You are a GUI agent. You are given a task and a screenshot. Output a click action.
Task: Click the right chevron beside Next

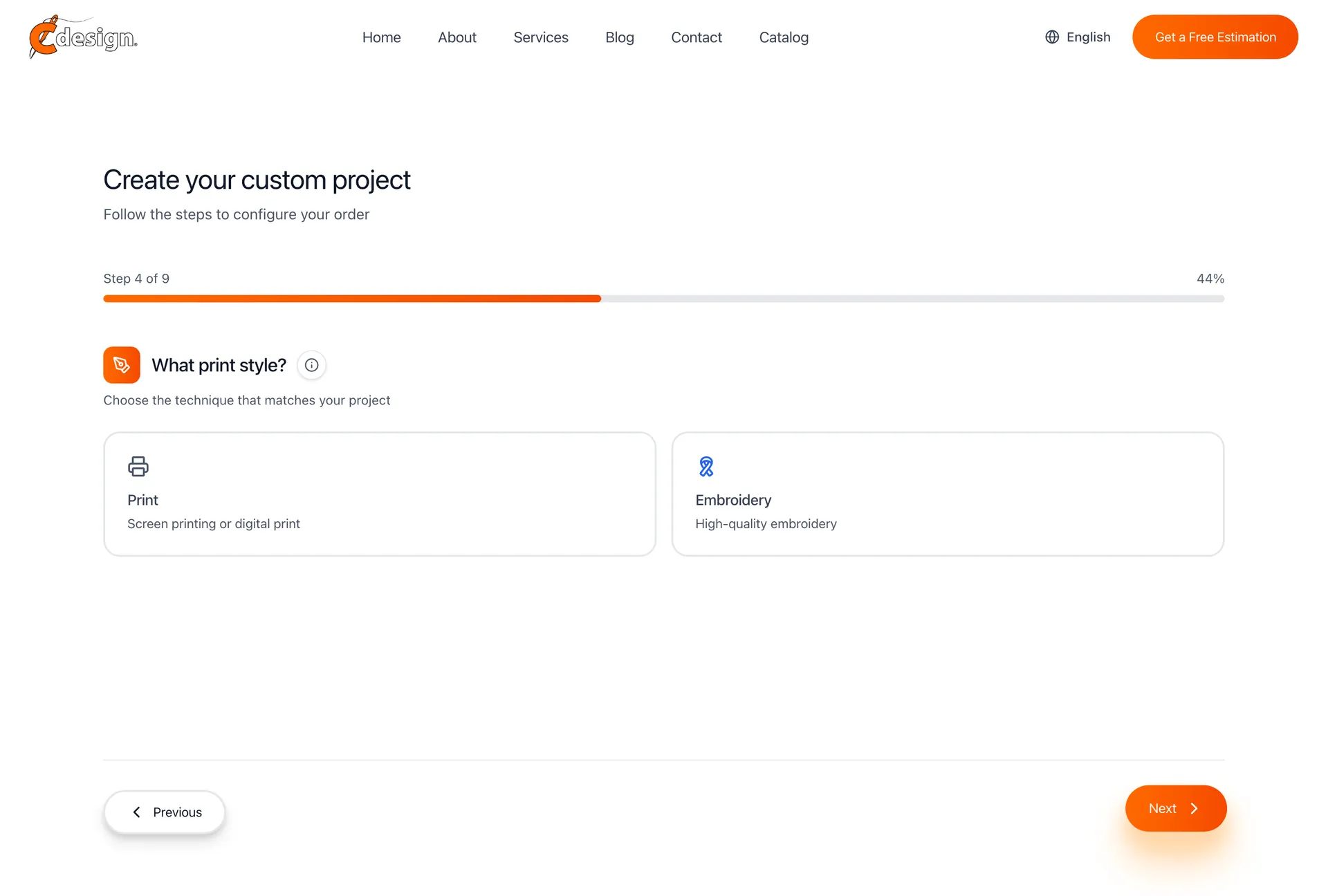click(1195, 809)
